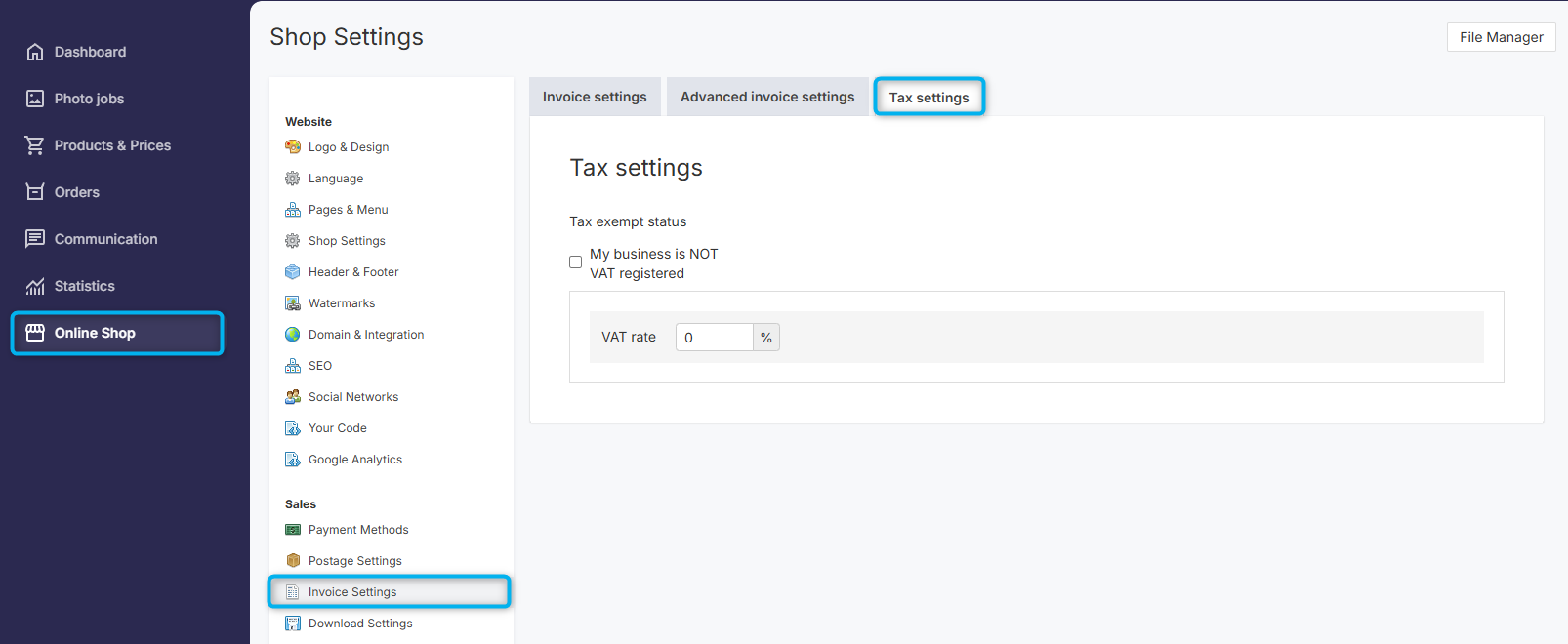Screen dimensions: 1568x644
Task: Open the Language settings link
Action: pos(336,179)
